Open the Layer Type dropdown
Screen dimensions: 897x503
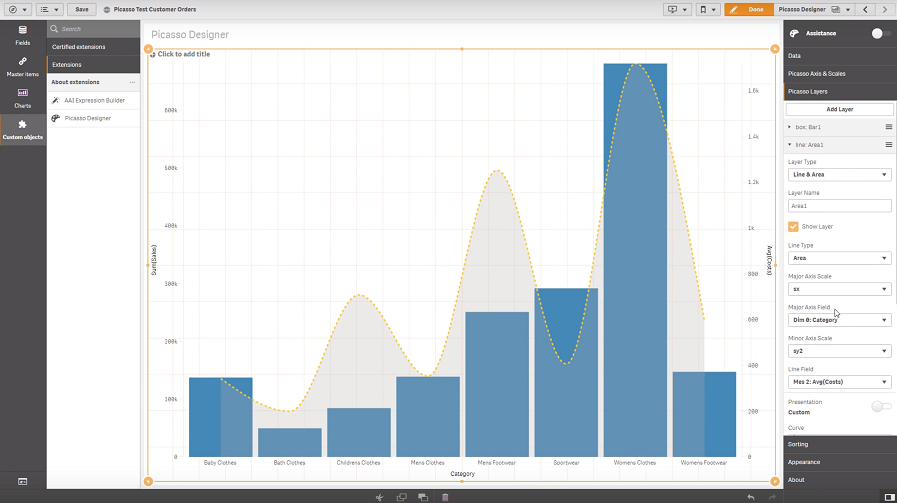(839, 175)
